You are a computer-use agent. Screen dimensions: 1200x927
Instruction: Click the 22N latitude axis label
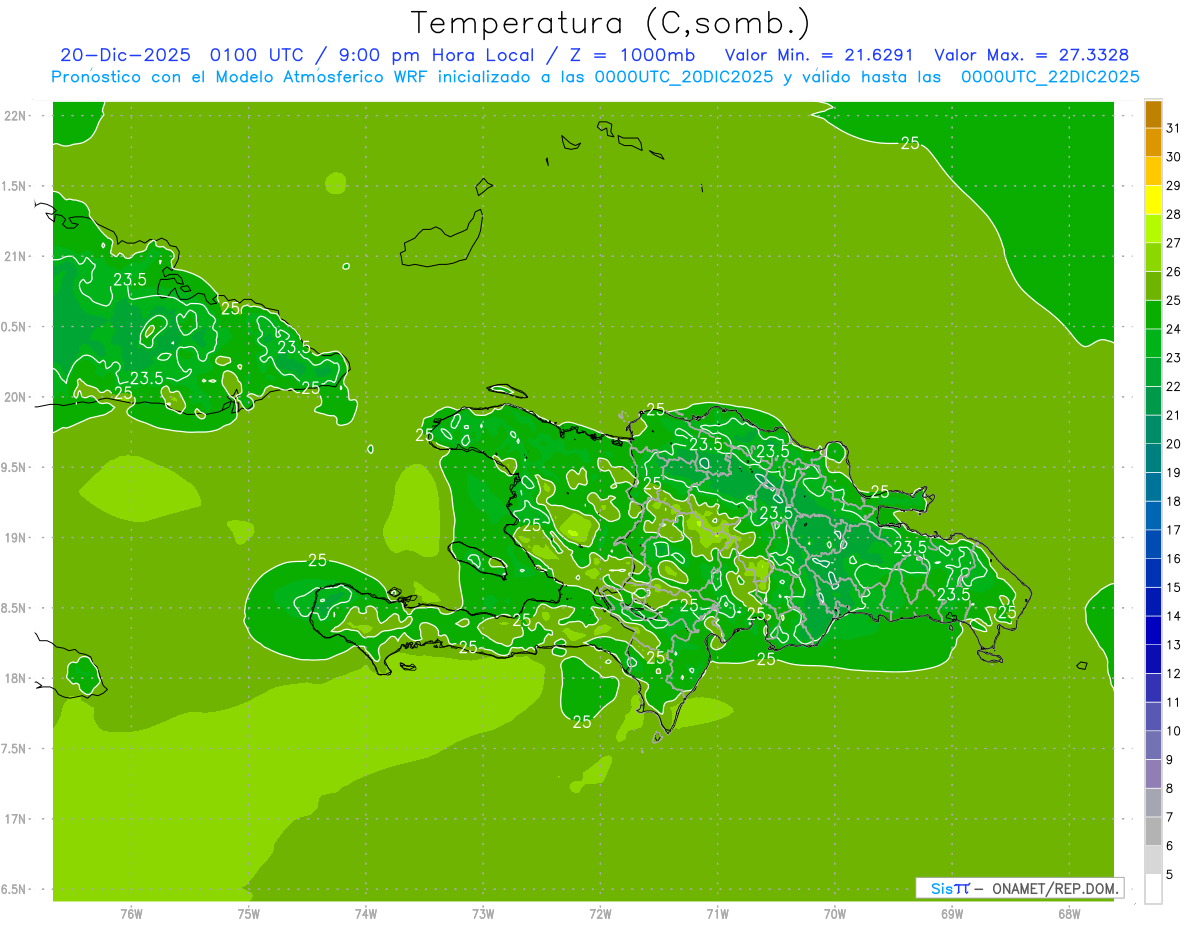(16, 116)
